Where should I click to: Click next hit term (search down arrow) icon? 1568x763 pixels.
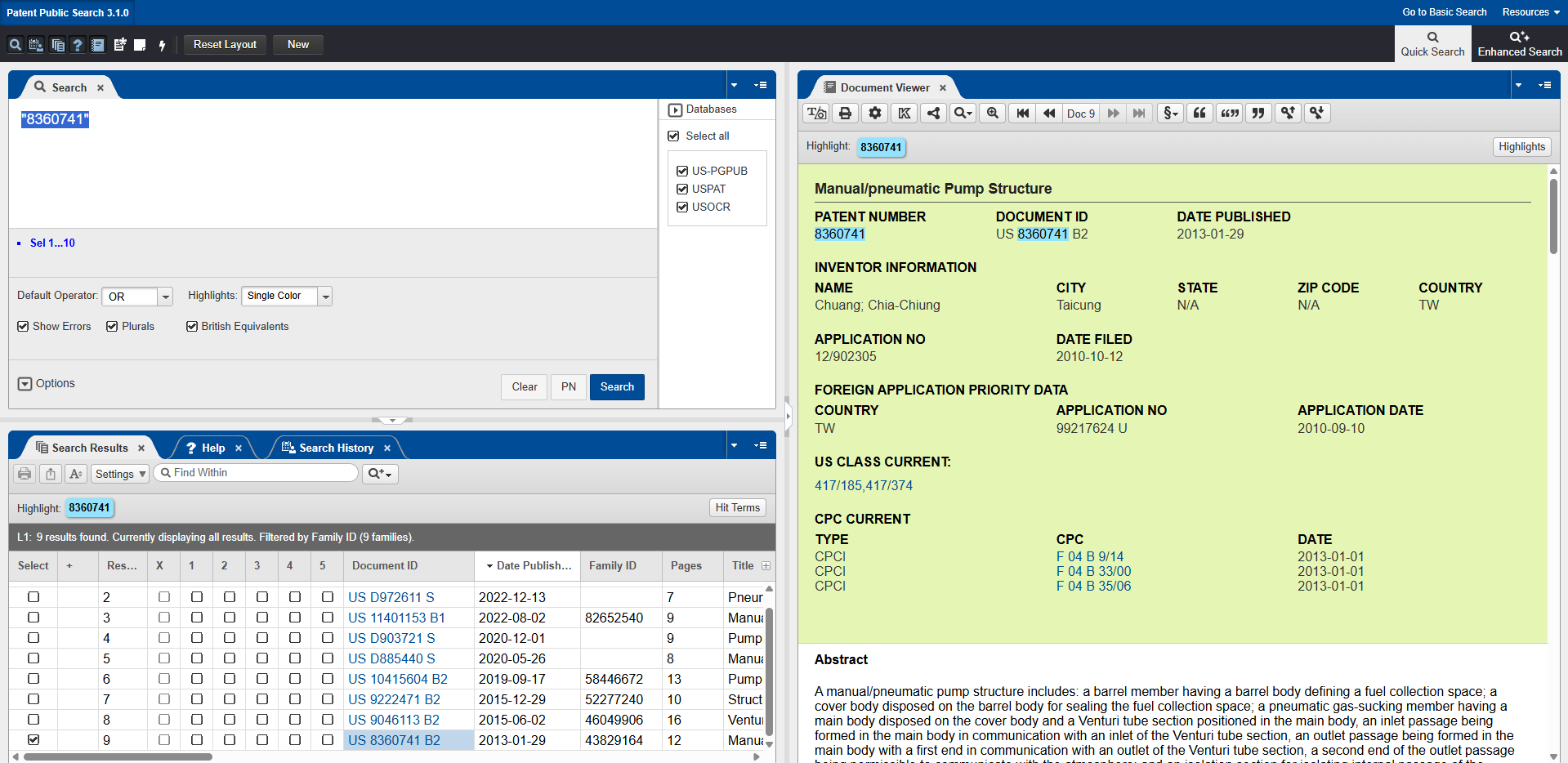[x=1317, y=114]
